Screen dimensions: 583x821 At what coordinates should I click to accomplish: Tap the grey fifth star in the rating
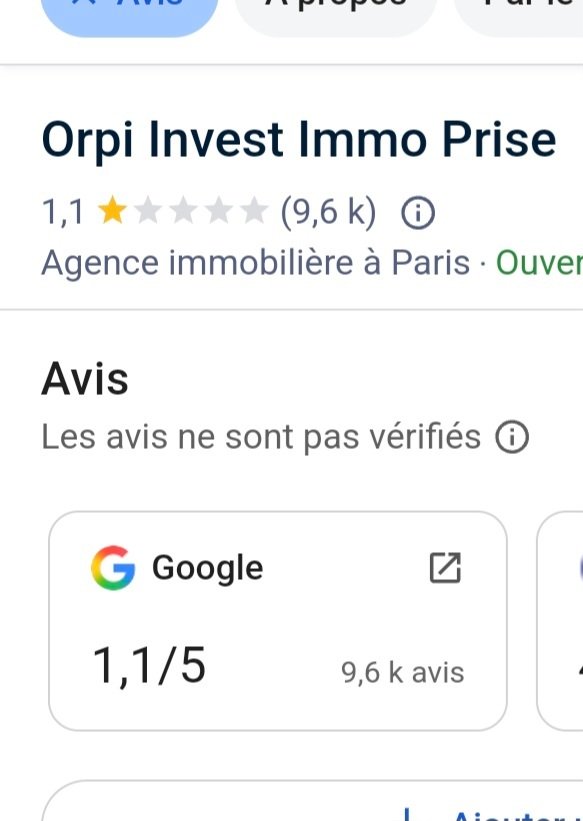[254, 211]
